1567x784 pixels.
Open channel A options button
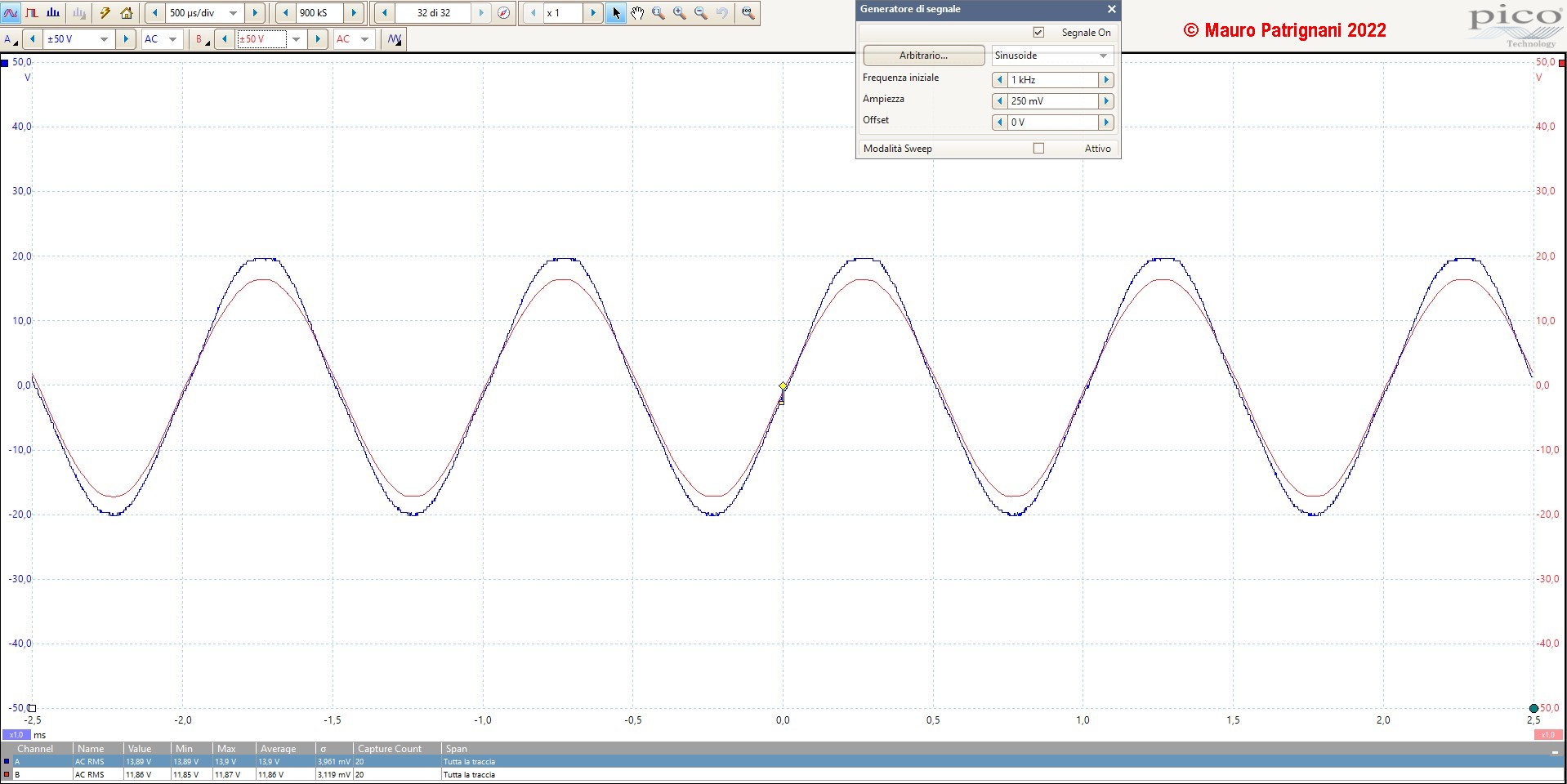11,39
